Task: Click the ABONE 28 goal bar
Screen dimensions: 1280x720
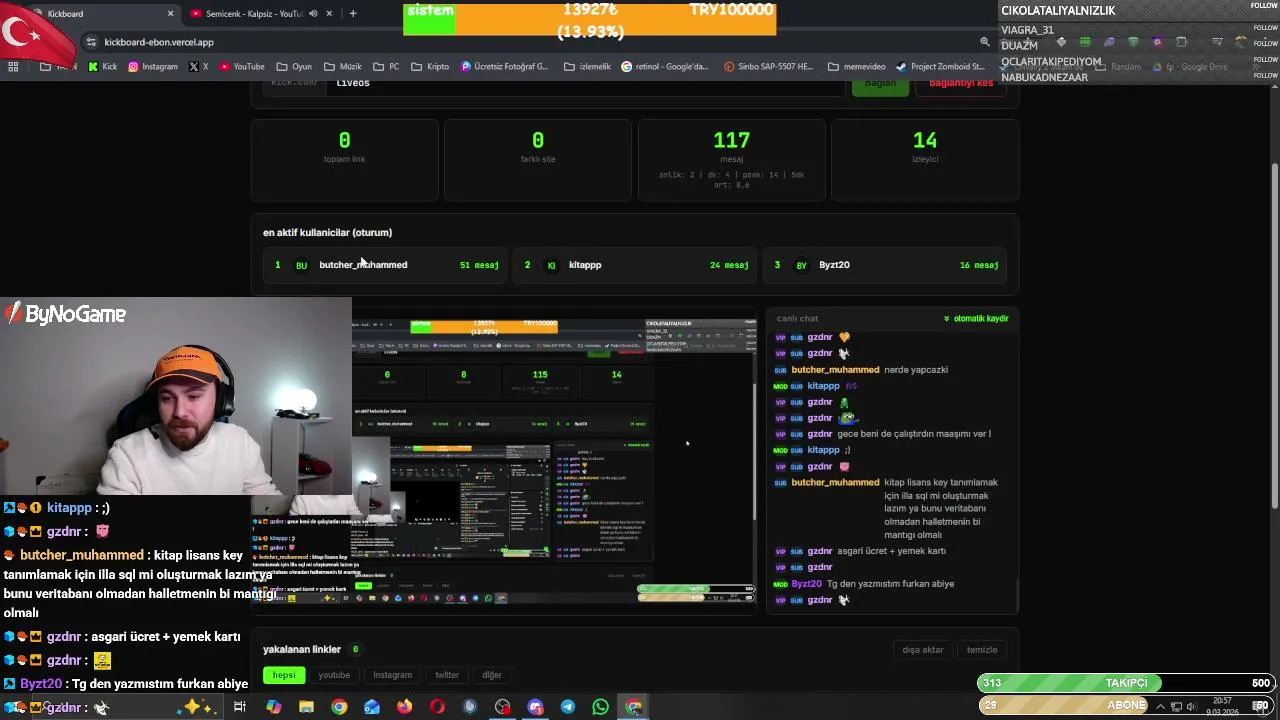Action: click(1126, 706)
